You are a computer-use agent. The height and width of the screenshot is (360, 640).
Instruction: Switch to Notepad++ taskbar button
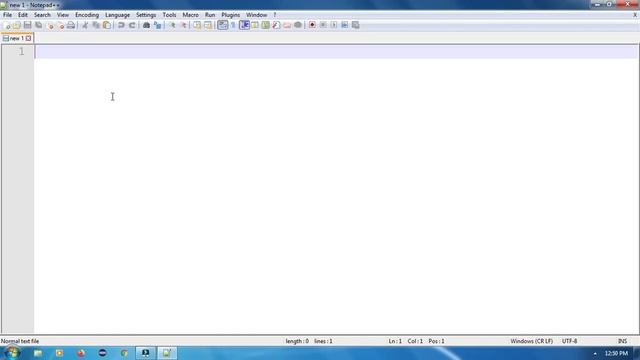(x=167, y=353)
